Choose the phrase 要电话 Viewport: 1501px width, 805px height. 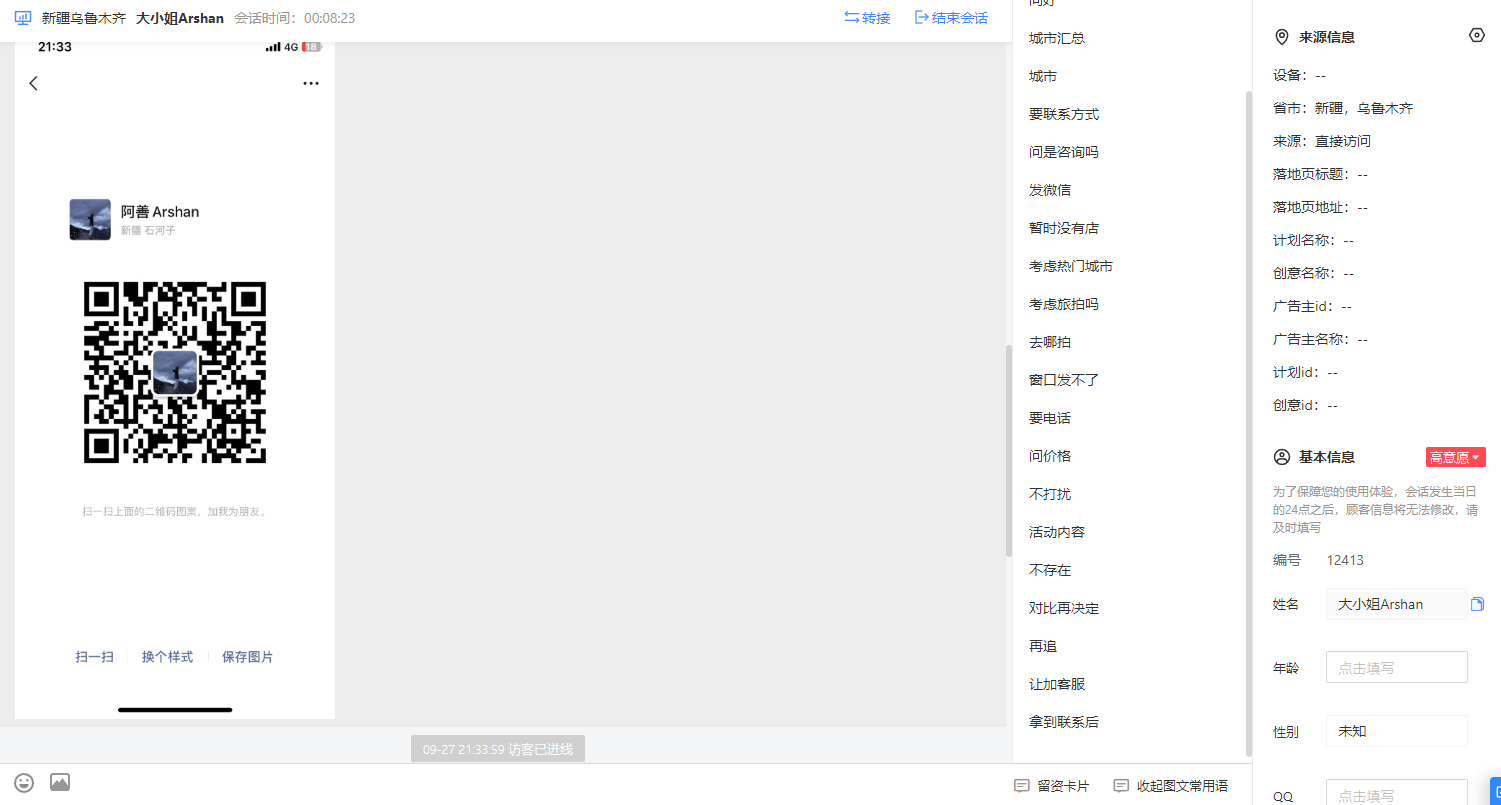pyautogui.click(x=1050, y=418)
